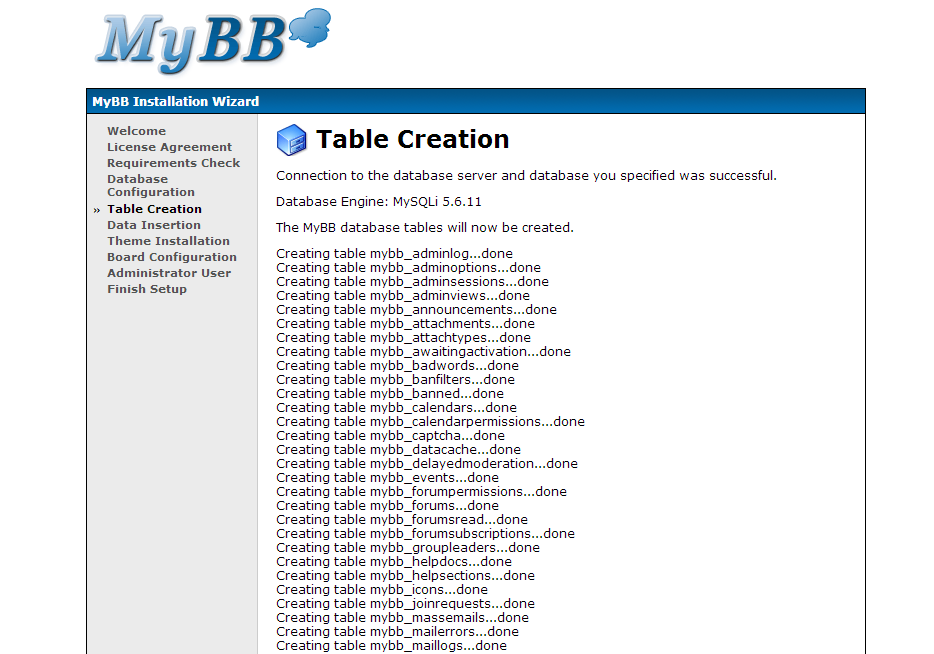Viewport: 934px width, 654px height.
Task: Click the mybb_forumpermissions table line
Action: (422, 492)
